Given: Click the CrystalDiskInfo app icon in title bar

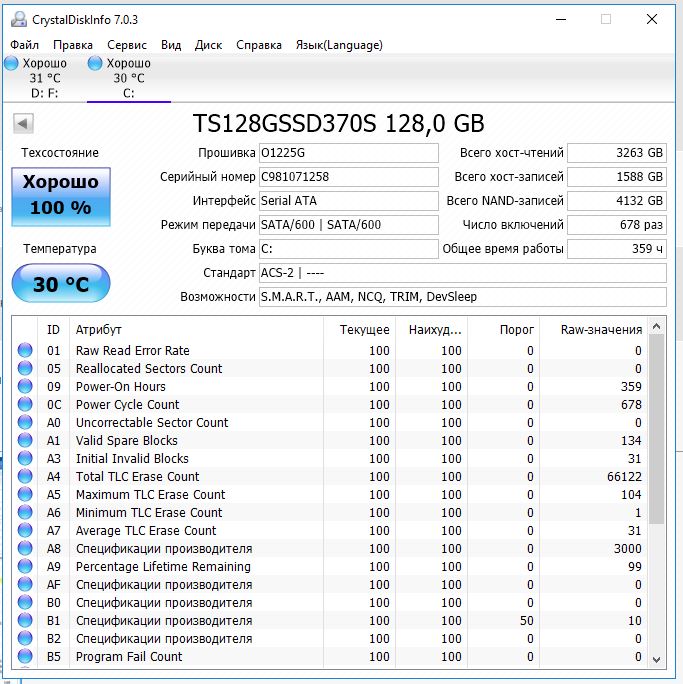Looking at the screenshot, I should (19, 19).
